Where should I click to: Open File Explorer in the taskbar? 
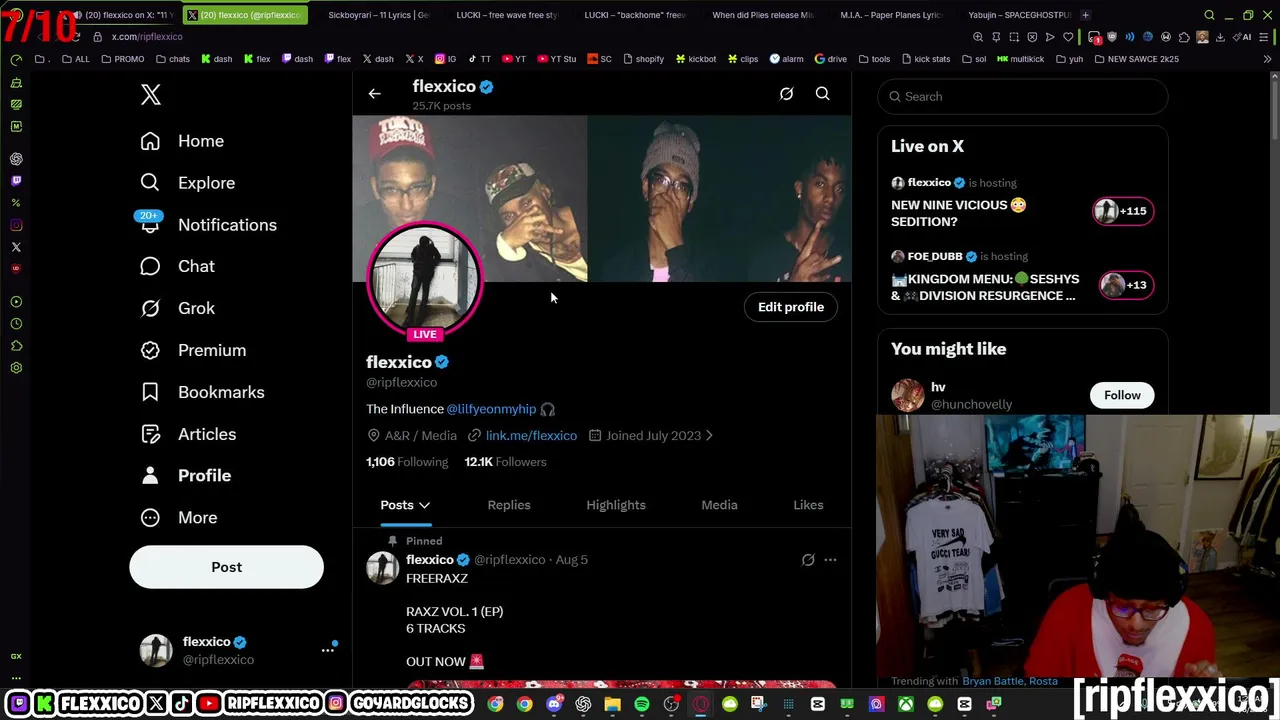612,705
